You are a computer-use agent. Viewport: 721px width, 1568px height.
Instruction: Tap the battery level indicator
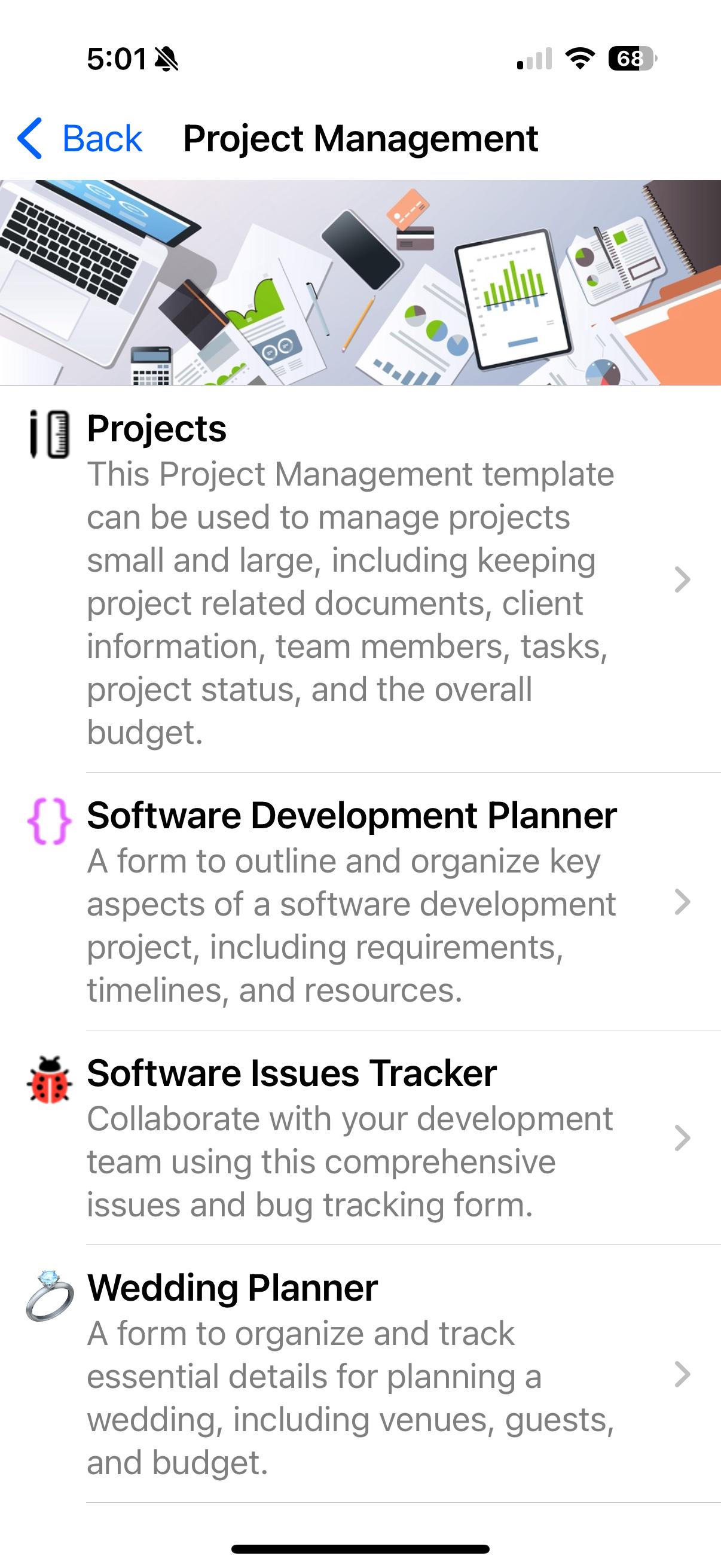(632, 59)
